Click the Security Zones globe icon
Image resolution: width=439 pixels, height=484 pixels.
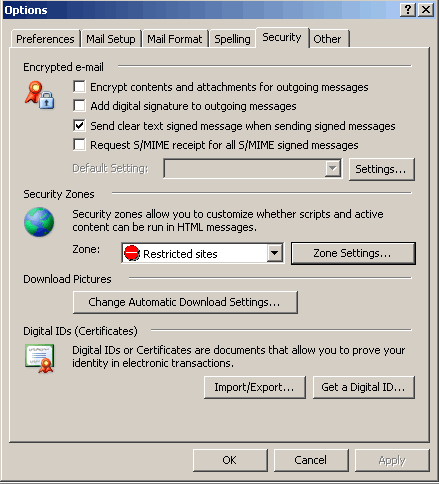39,222
